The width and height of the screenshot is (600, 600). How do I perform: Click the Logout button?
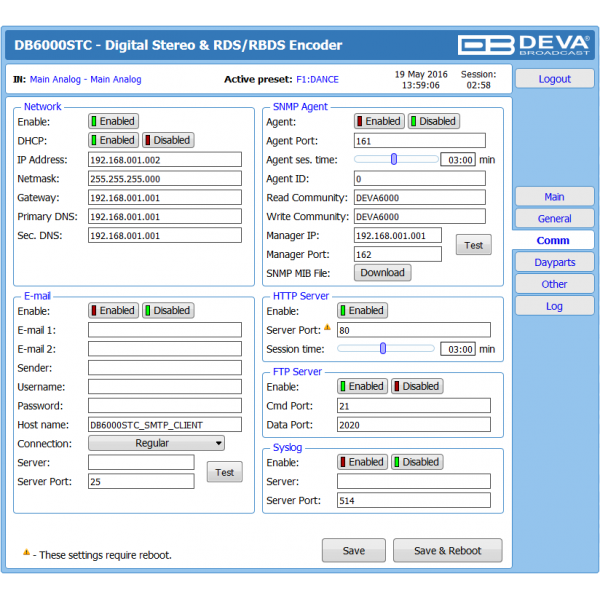click(554, 79)
